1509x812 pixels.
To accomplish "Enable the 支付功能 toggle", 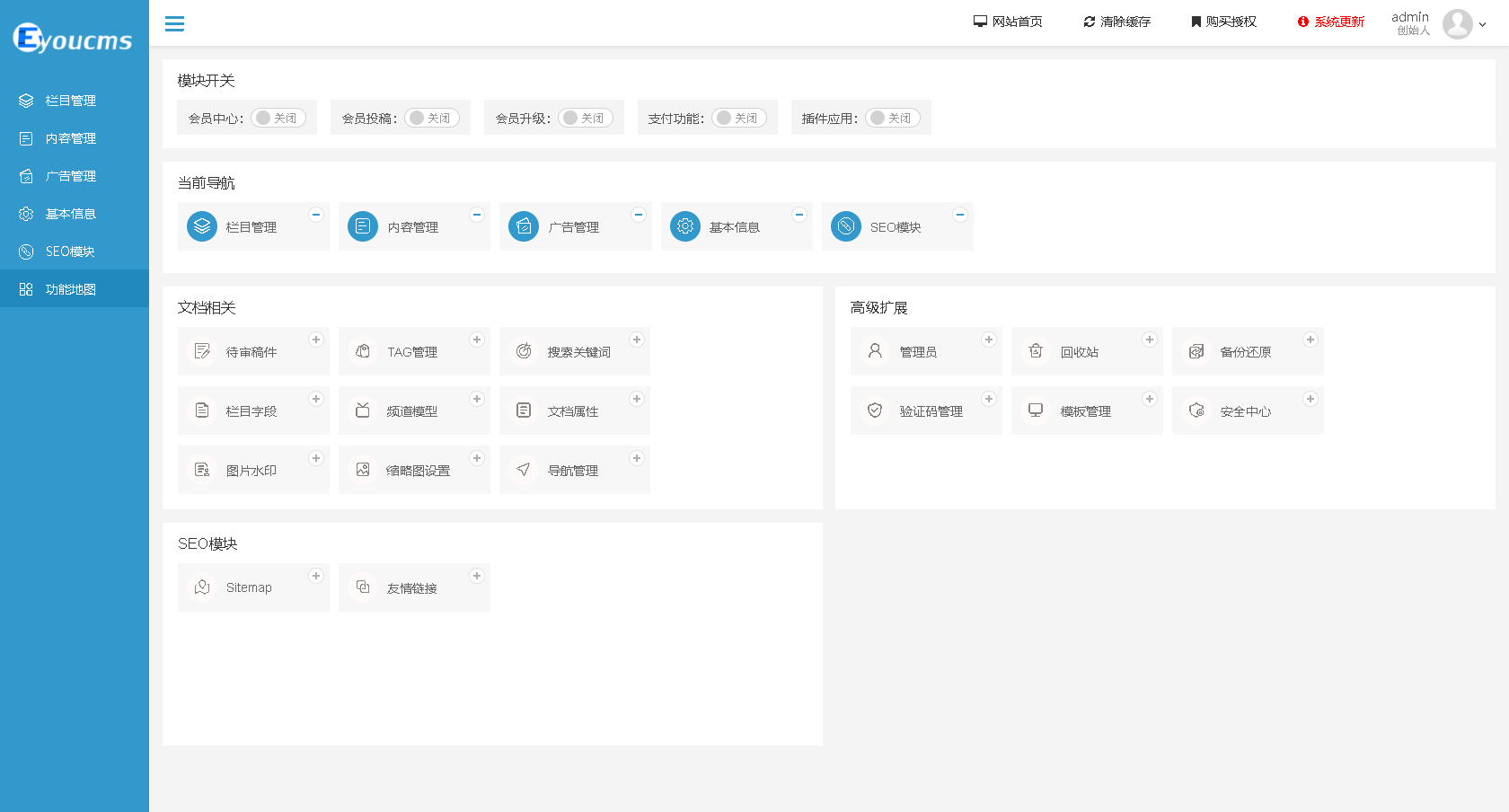I will [738, 117].
